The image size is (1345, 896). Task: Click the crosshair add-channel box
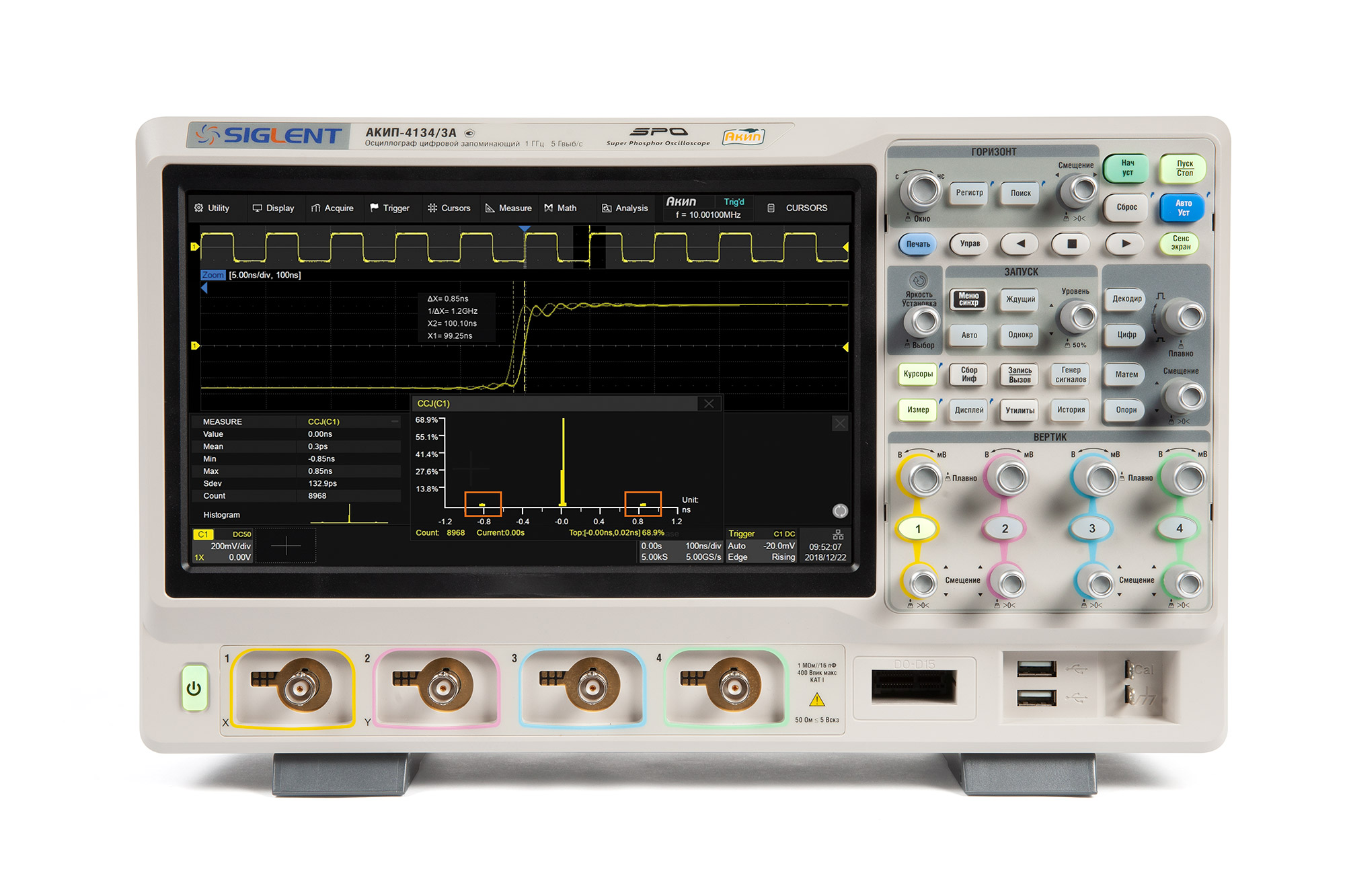click(x=286, y=546)
